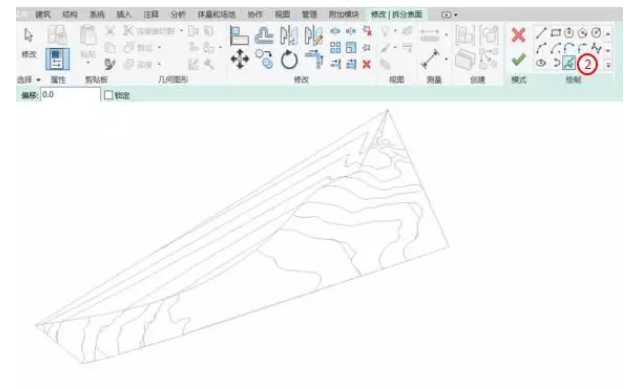Finish edit mode with green checkmark
634x389 pixels.
coord(518,60)
